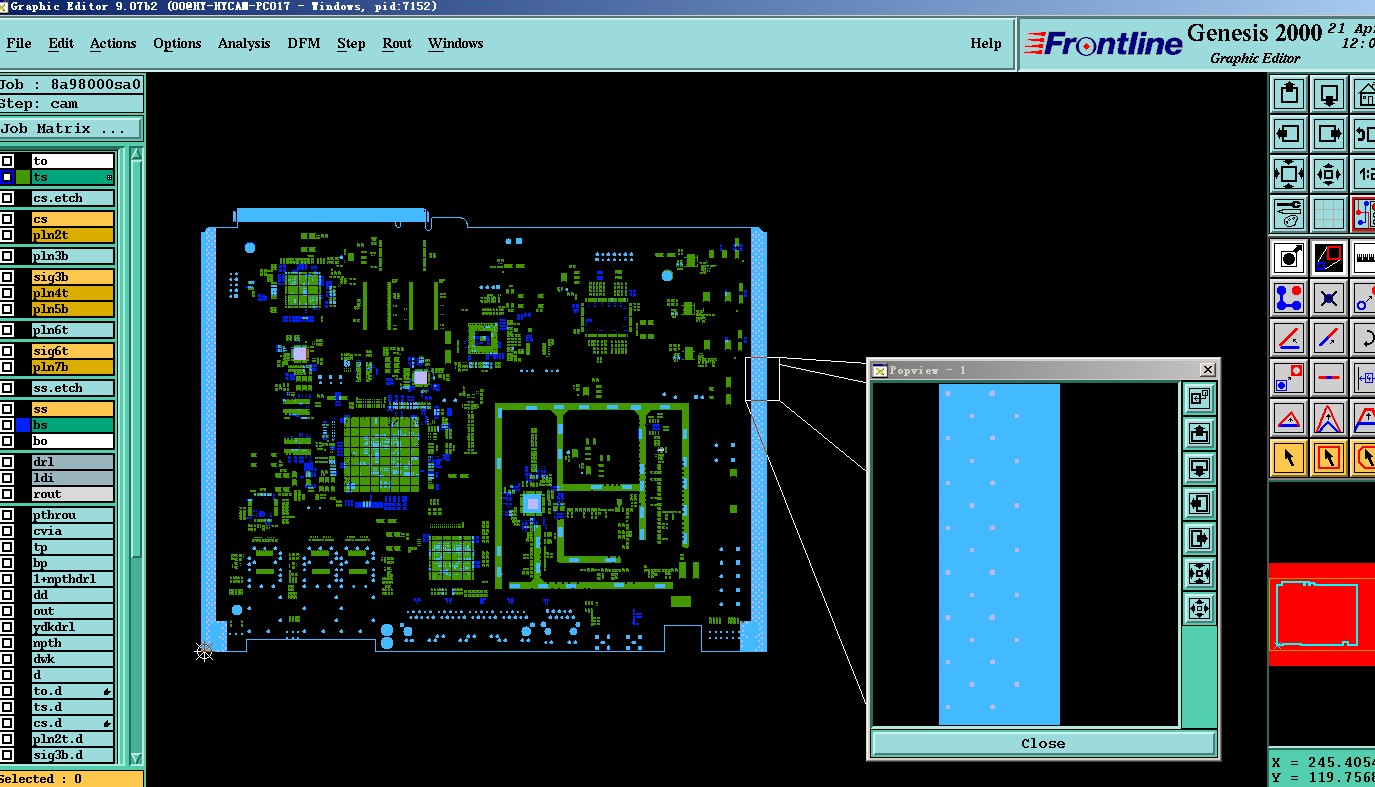This screenshot has width=1375, height=787.
Task: Click the zoom out icon in main toolbar
Action: pyautogui.click(x=1328, y=174)
